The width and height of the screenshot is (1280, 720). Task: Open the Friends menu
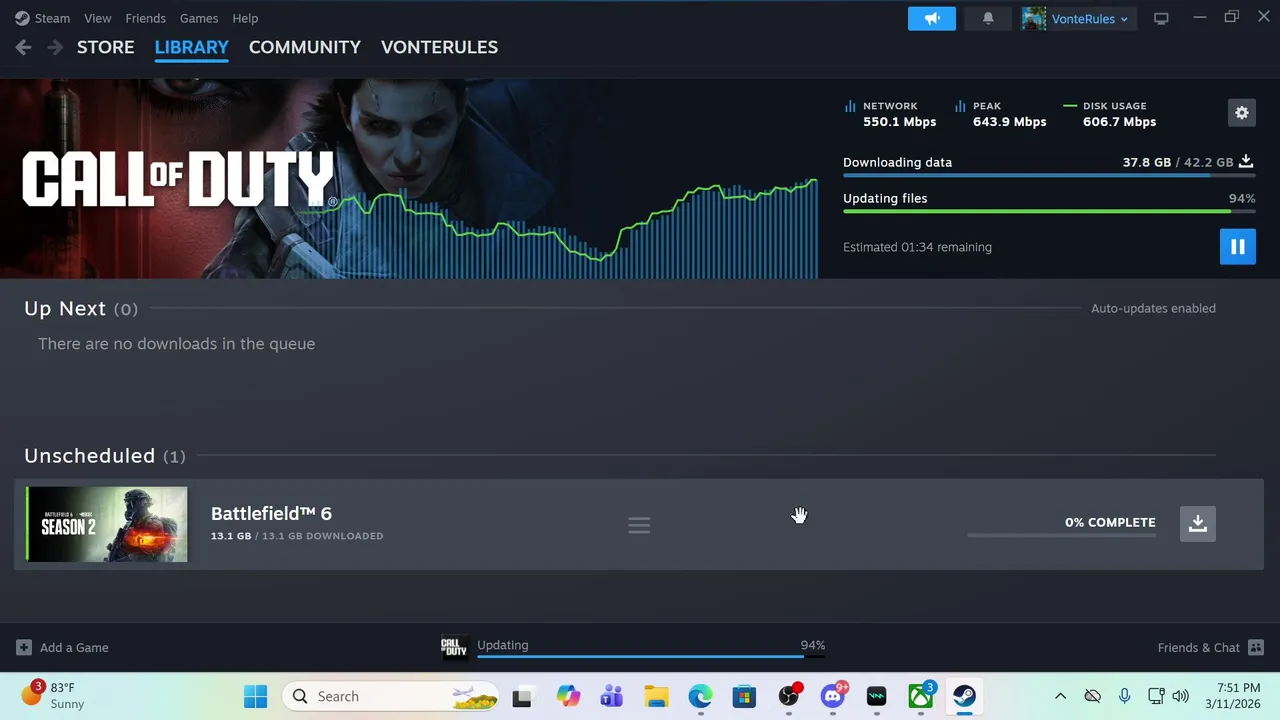[x=146, y=18]
